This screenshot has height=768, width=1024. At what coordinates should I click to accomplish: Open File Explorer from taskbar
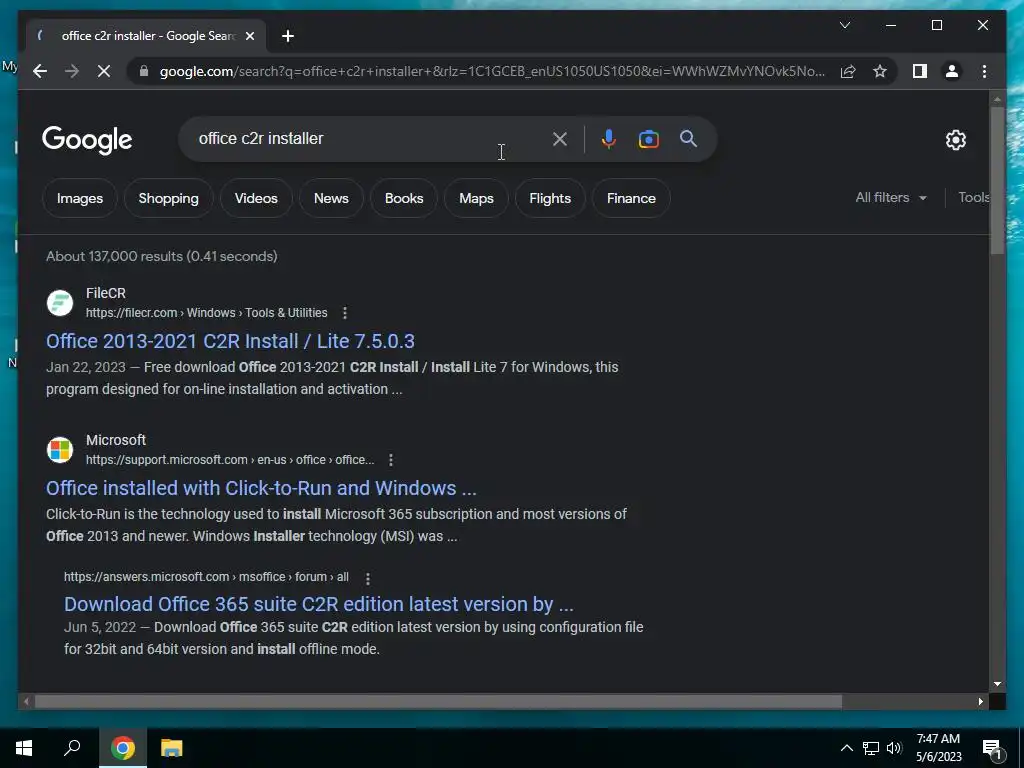tap(172, 748)
